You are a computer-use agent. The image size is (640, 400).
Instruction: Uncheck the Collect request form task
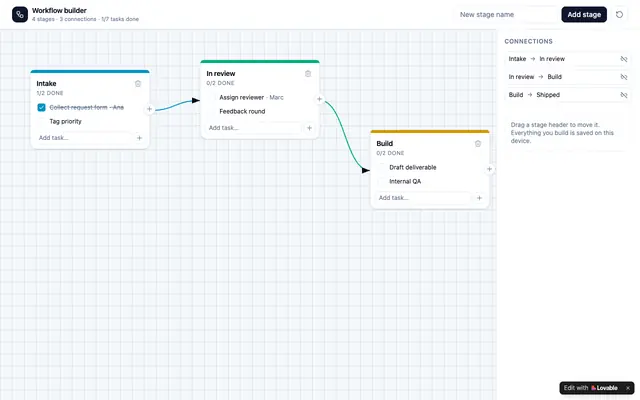pyautogui.click(x=41, y=107)
